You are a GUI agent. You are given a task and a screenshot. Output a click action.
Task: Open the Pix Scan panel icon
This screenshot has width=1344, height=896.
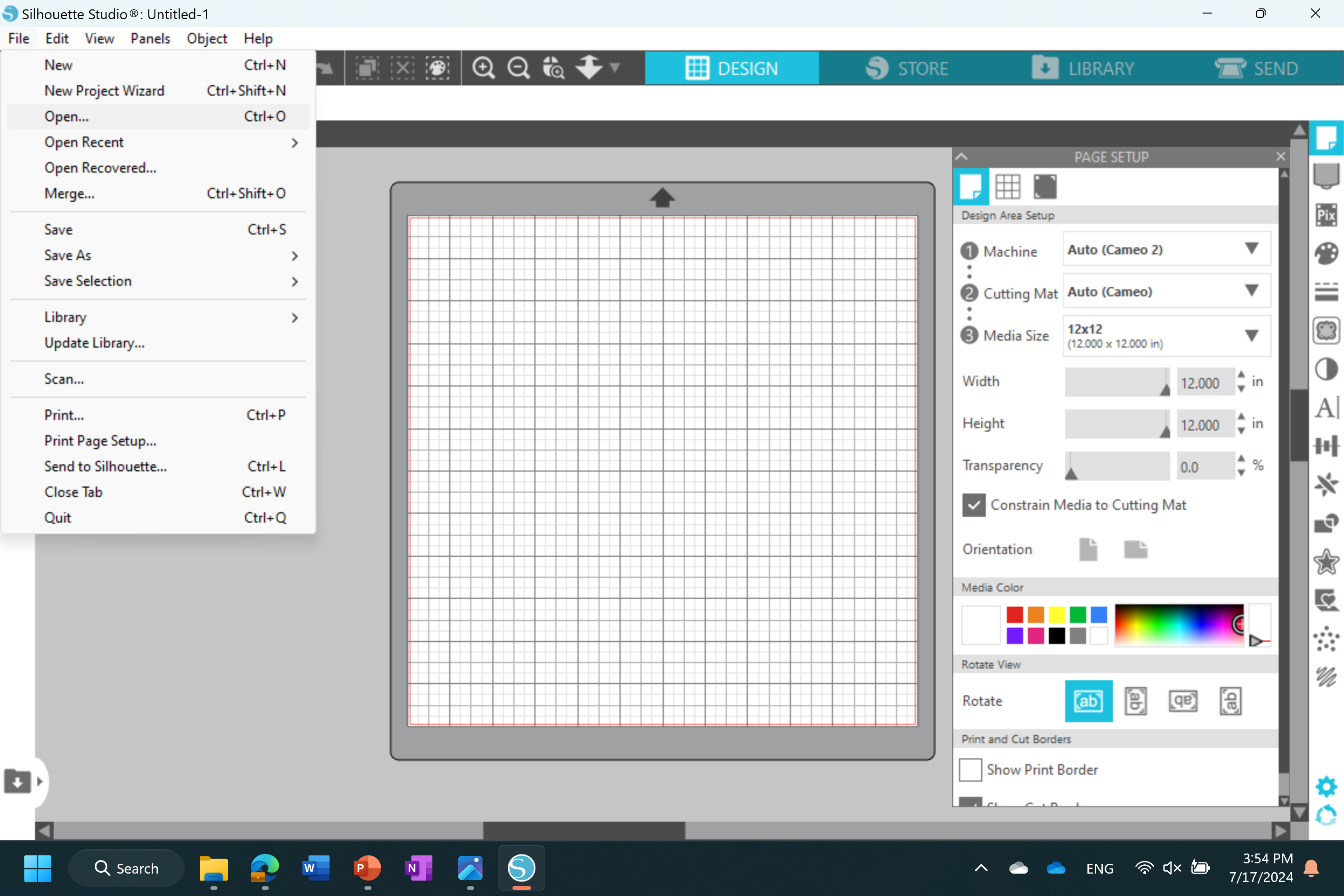point(1326,215)
